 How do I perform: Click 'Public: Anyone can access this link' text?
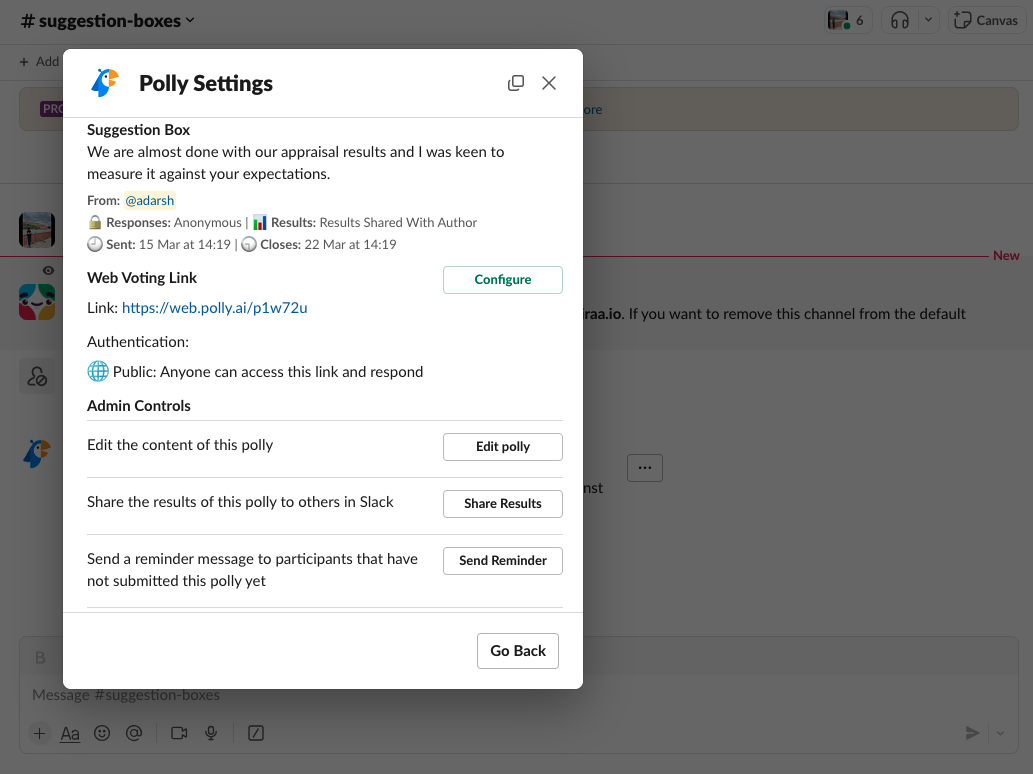click(268, 372)
